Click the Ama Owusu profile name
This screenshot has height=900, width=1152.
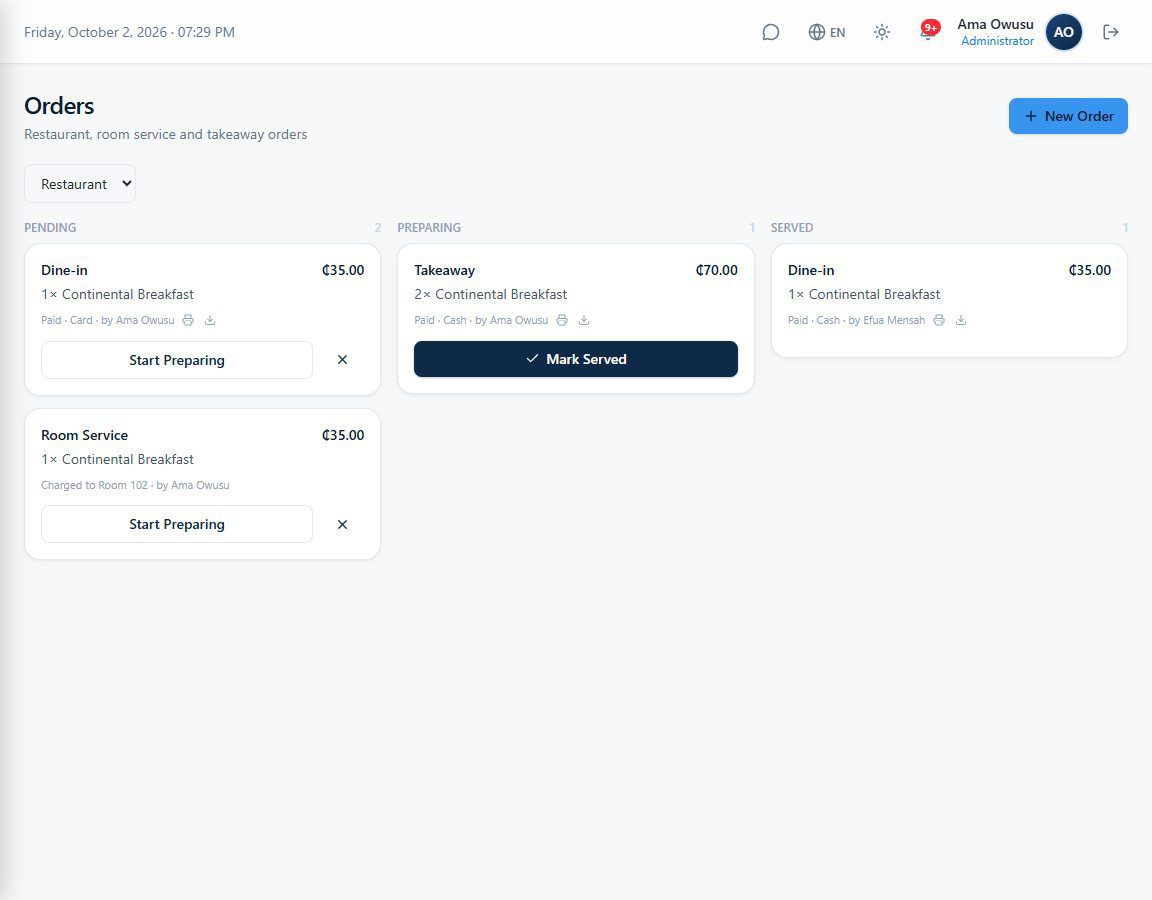(x=995, y=24)
